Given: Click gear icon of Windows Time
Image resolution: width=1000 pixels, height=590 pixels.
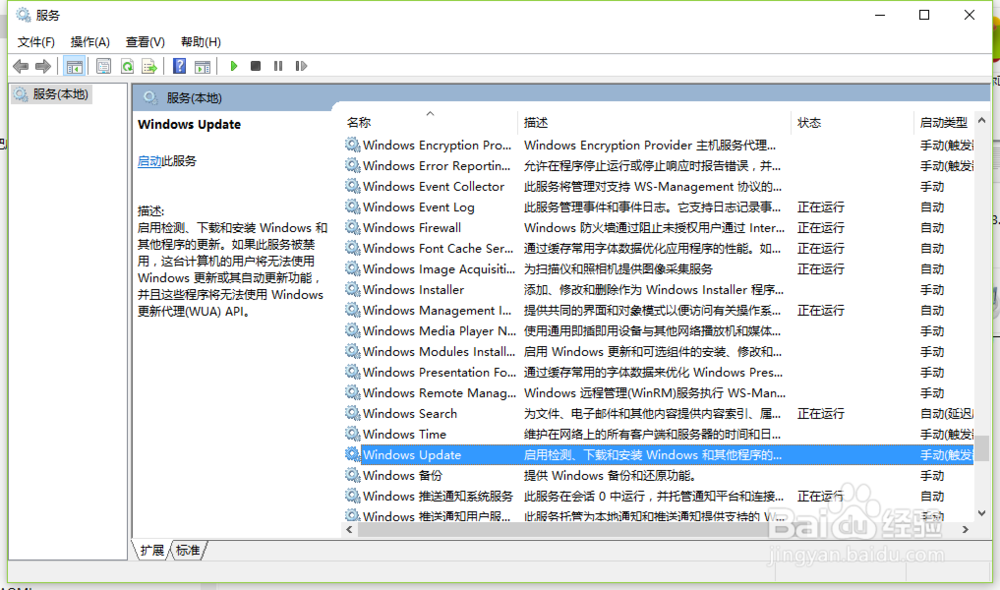Looking at the screenshot, I should click(x=352, y=434).
